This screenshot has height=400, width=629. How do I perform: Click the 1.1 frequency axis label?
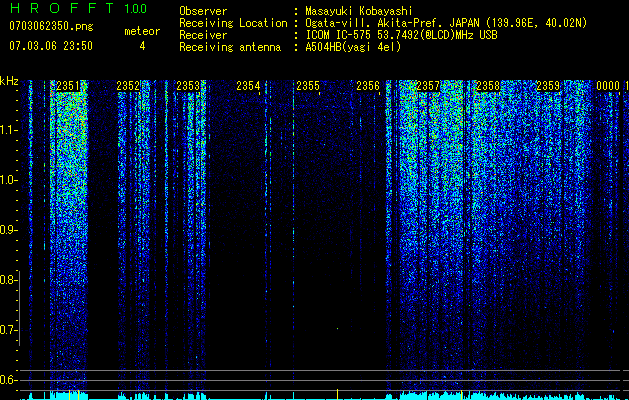7,130
